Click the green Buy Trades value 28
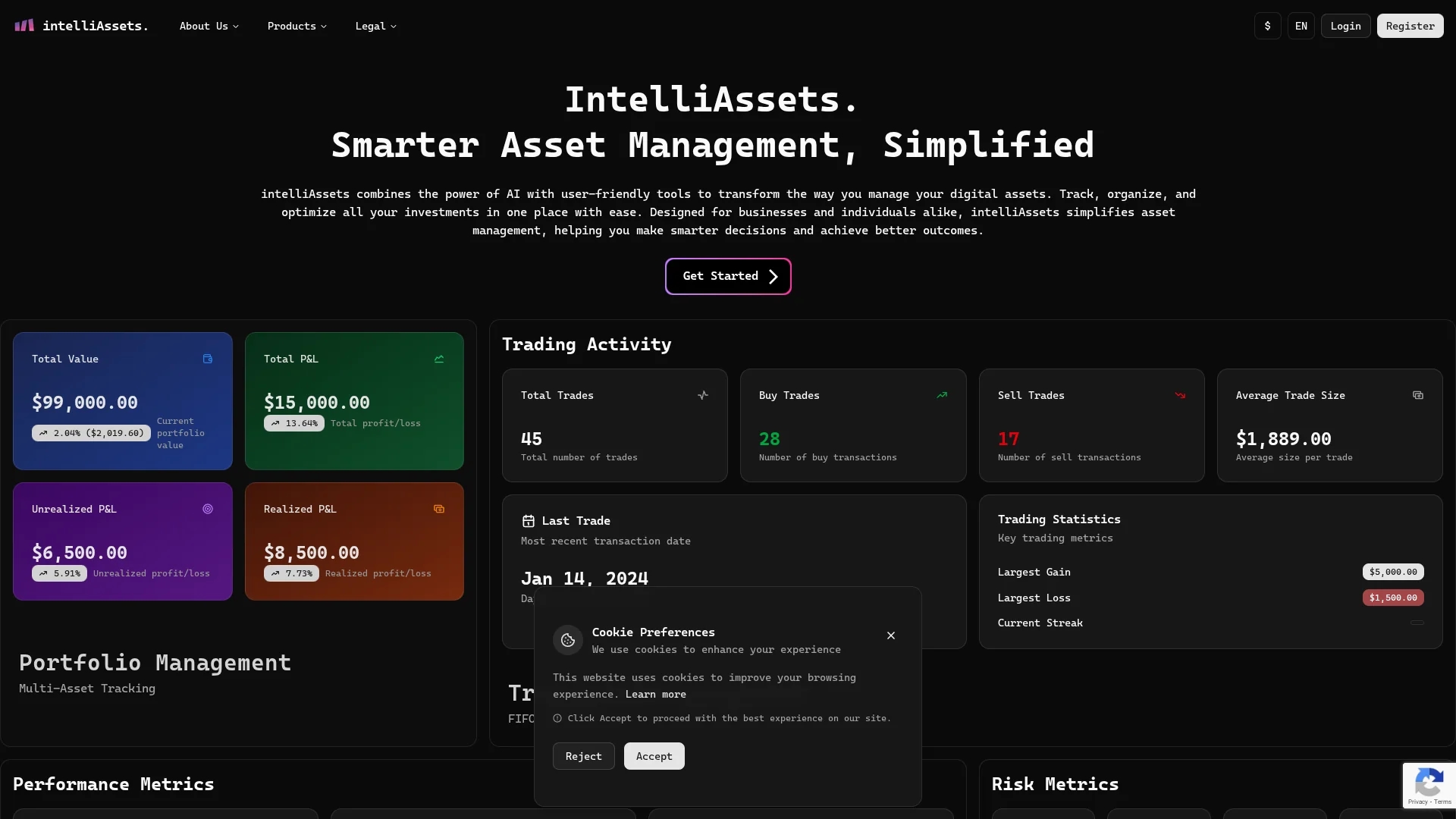 coord(770,439)
